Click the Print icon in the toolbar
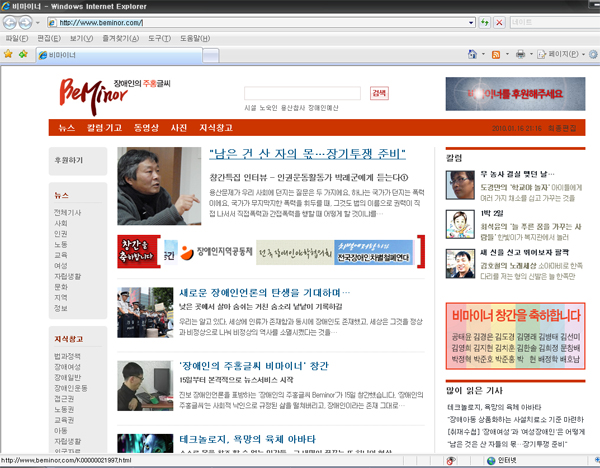The height and width of the screenshot is (468, 600). pyautogui.click(x=520, y=54)
